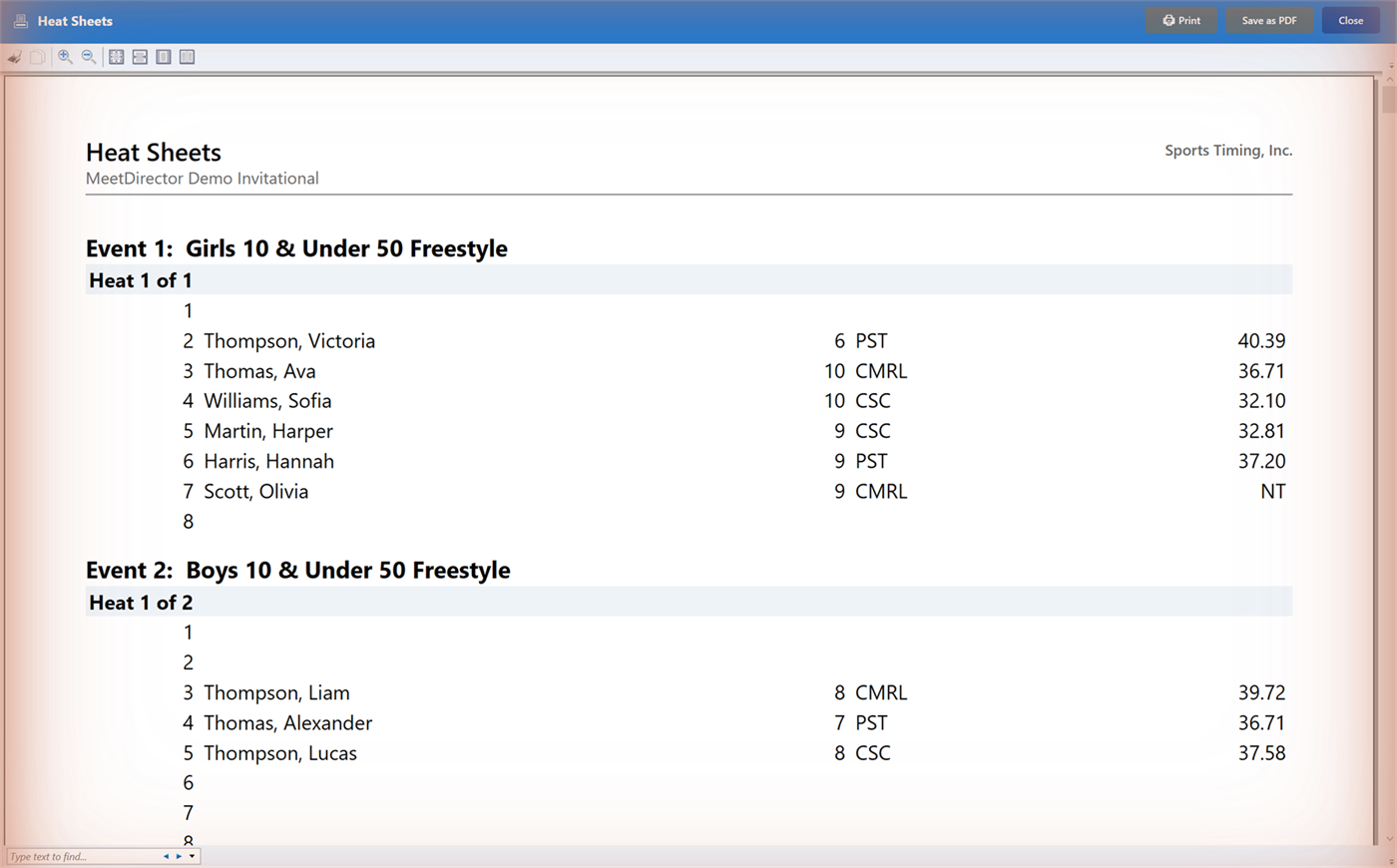Click the Save as PDF button
This screenshot has width=1397, height=868.
[1269, 20]
